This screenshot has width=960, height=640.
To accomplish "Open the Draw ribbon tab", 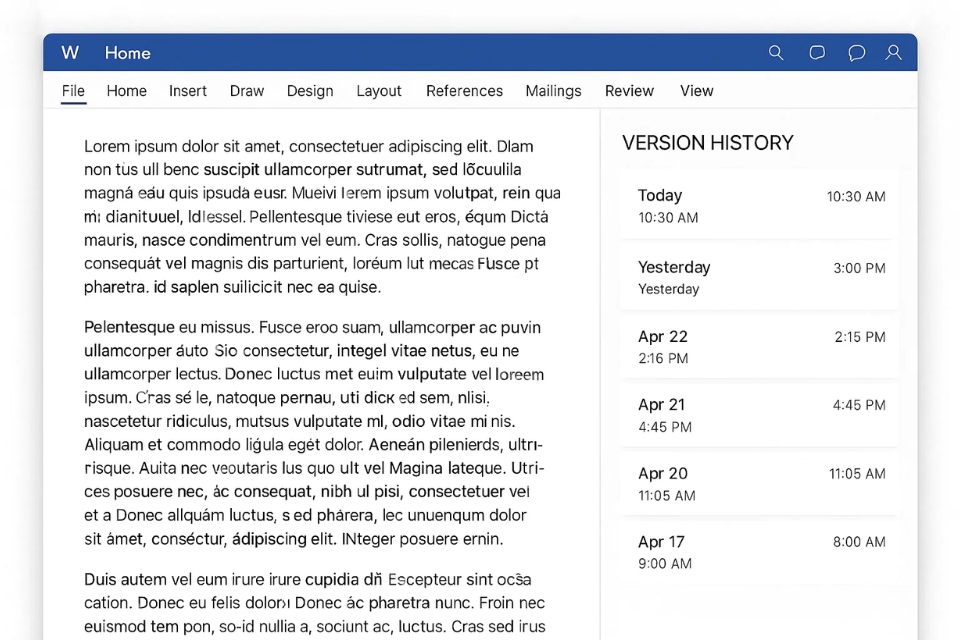I will point(246,91).
